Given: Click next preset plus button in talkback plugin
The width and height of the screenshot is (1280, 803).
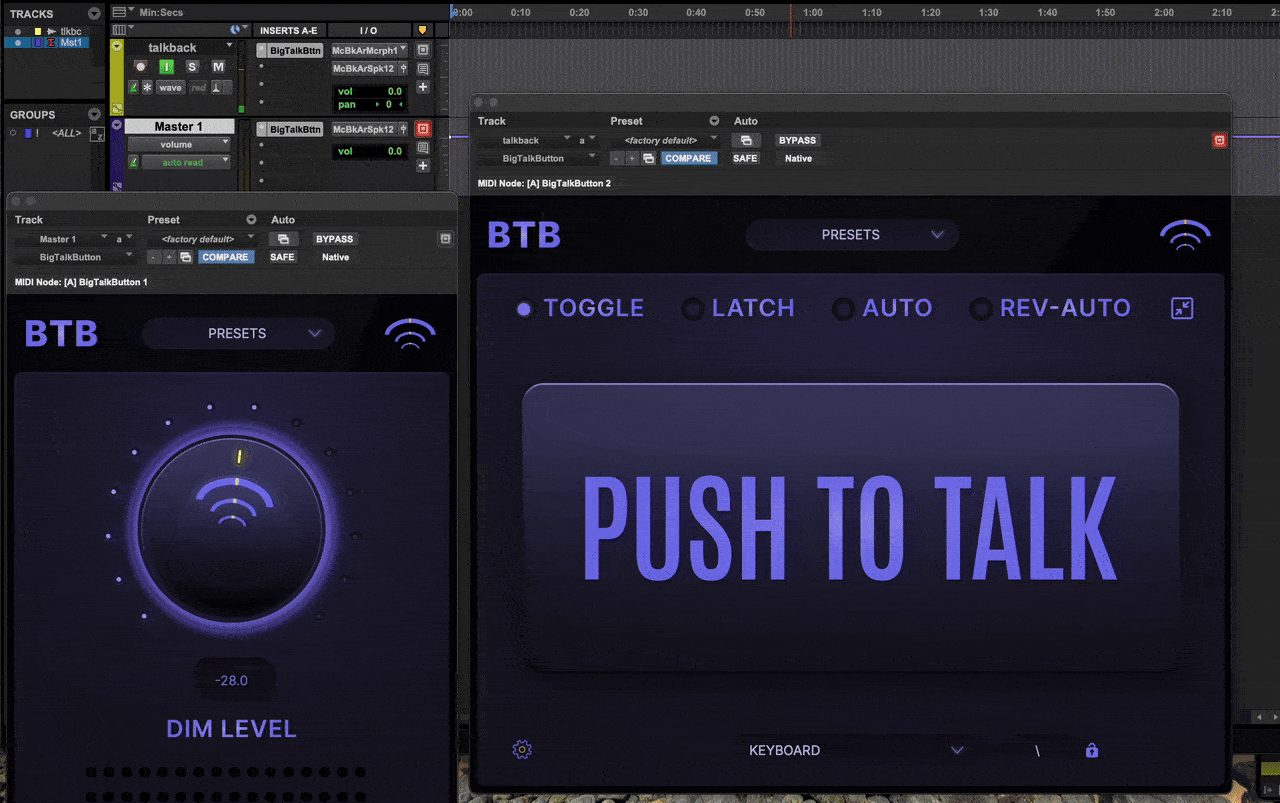Looking at the screenshot, I should (632, 158).
